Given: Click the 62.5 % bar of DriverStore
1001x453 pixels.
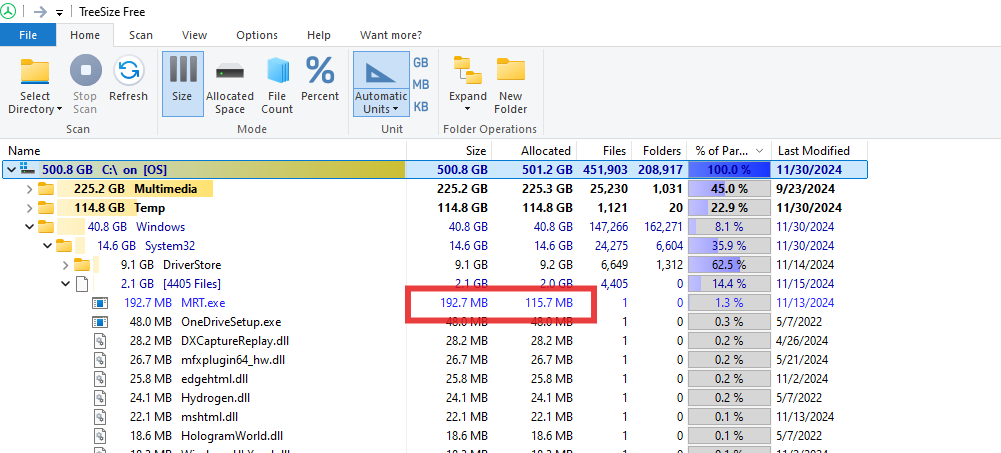Looking at the screenshot, I should (x=728, y=265).
